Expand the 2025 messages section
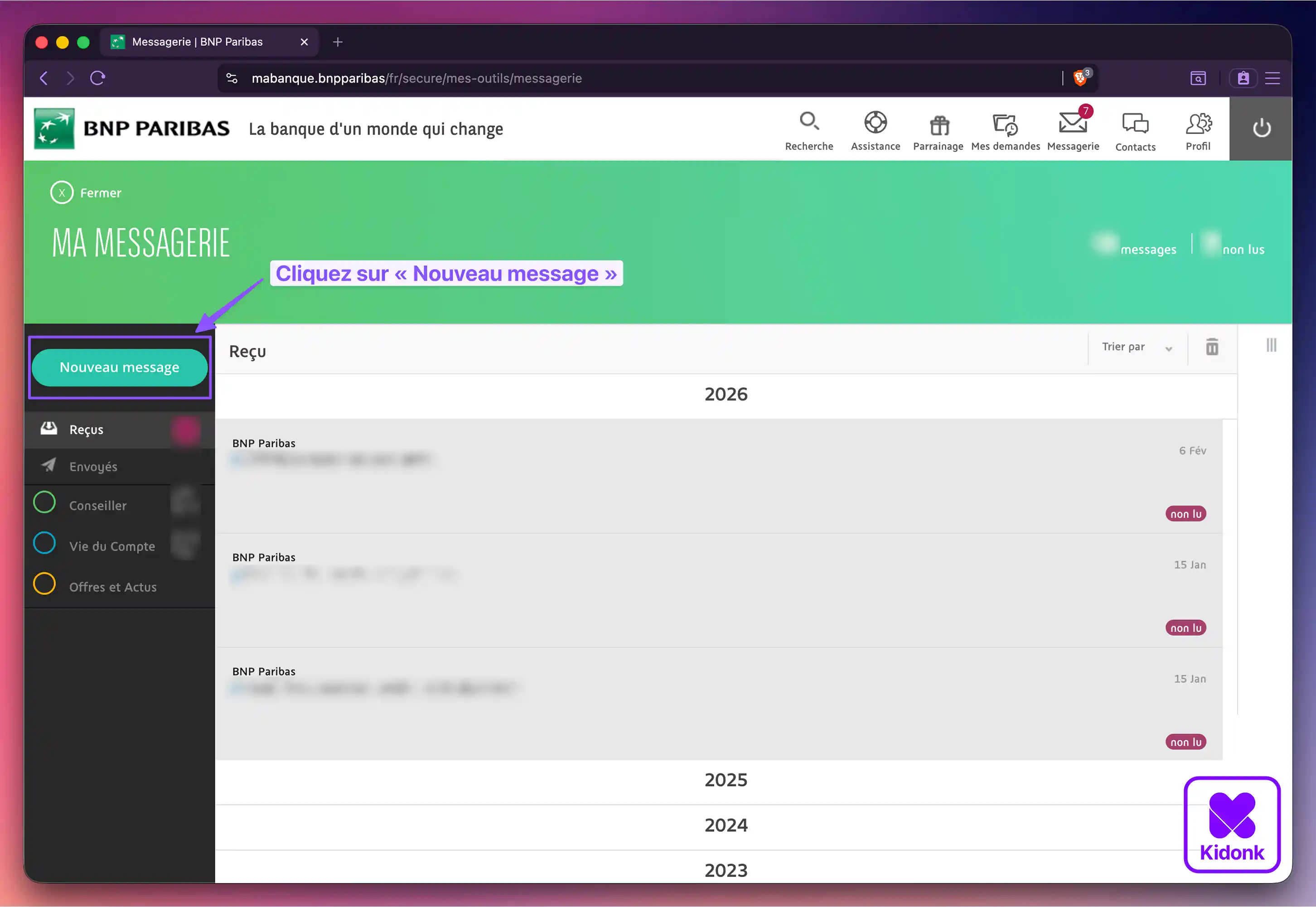The width and height of the screenshot is (1316, 907). pyautogui.click(x=726, y=780)
